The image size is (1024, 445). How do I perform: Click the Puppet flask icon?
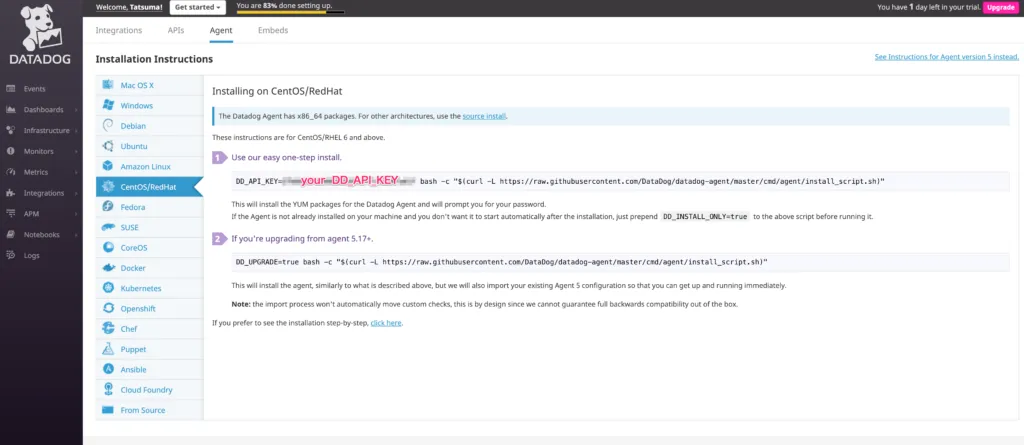(x=108, y=349)
